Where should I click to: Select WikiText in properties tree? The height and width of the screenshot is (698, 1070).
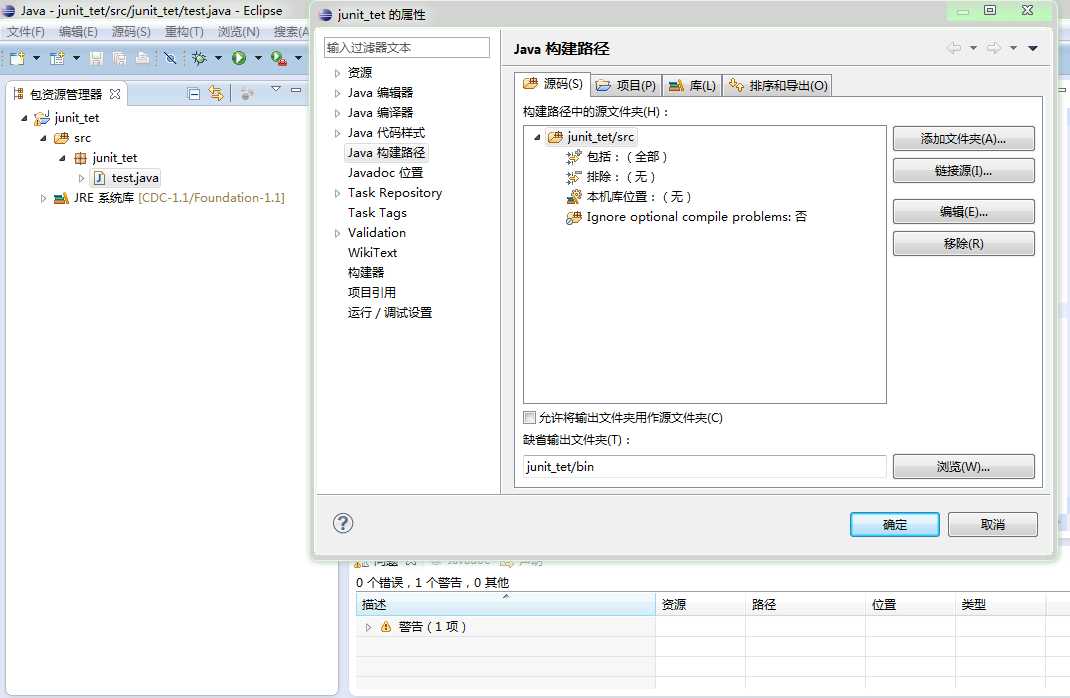click(372, 252)
